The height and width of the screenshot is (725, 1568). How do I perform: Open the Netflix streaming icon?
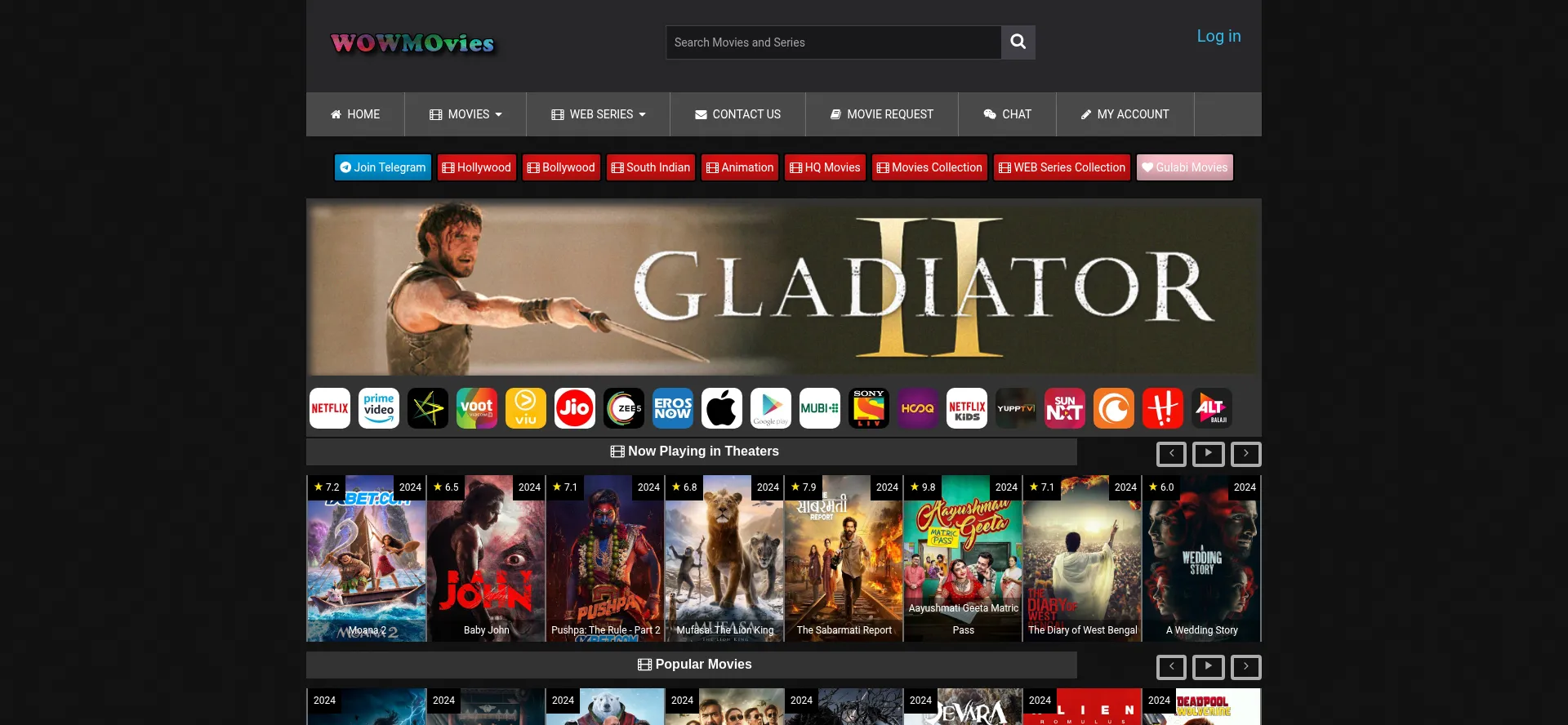[x=330, y=408]
